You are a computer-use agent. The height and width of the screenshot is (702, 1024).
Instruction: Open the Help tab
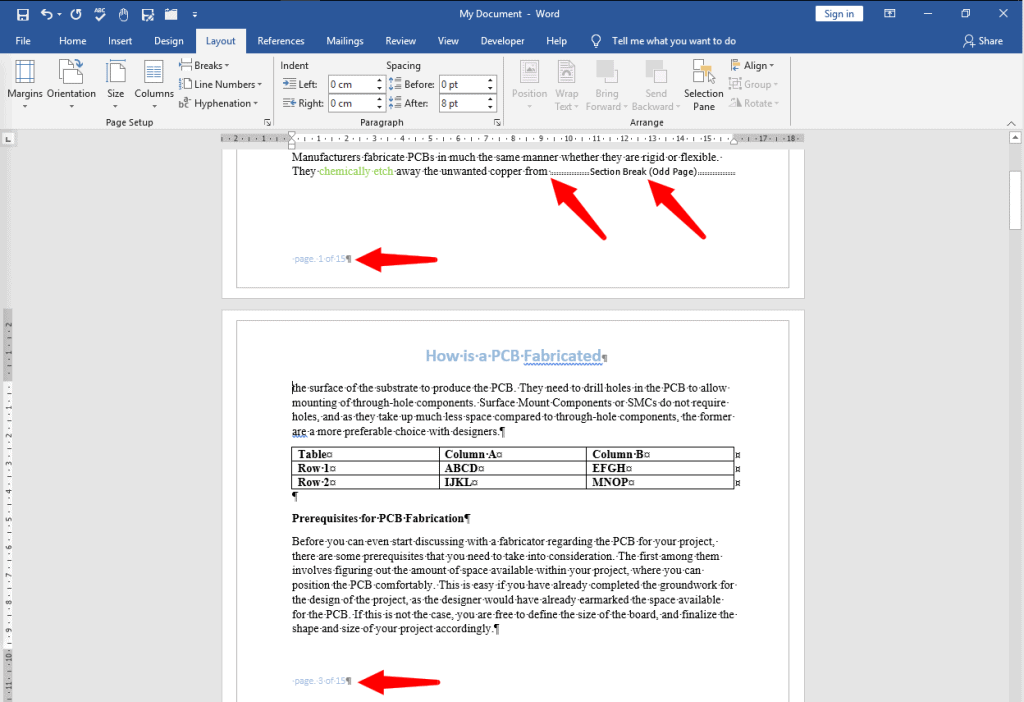coord(556,40)
